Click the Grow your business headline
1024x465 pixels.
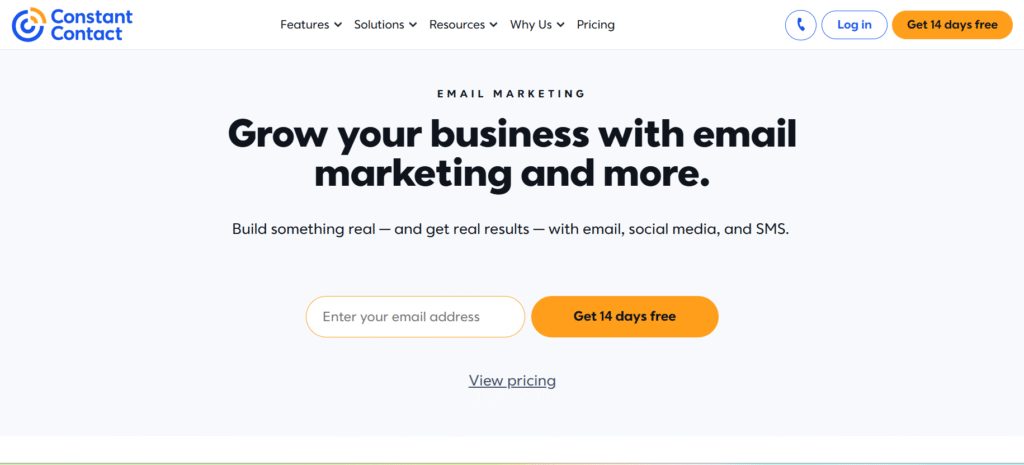(512, 153)
